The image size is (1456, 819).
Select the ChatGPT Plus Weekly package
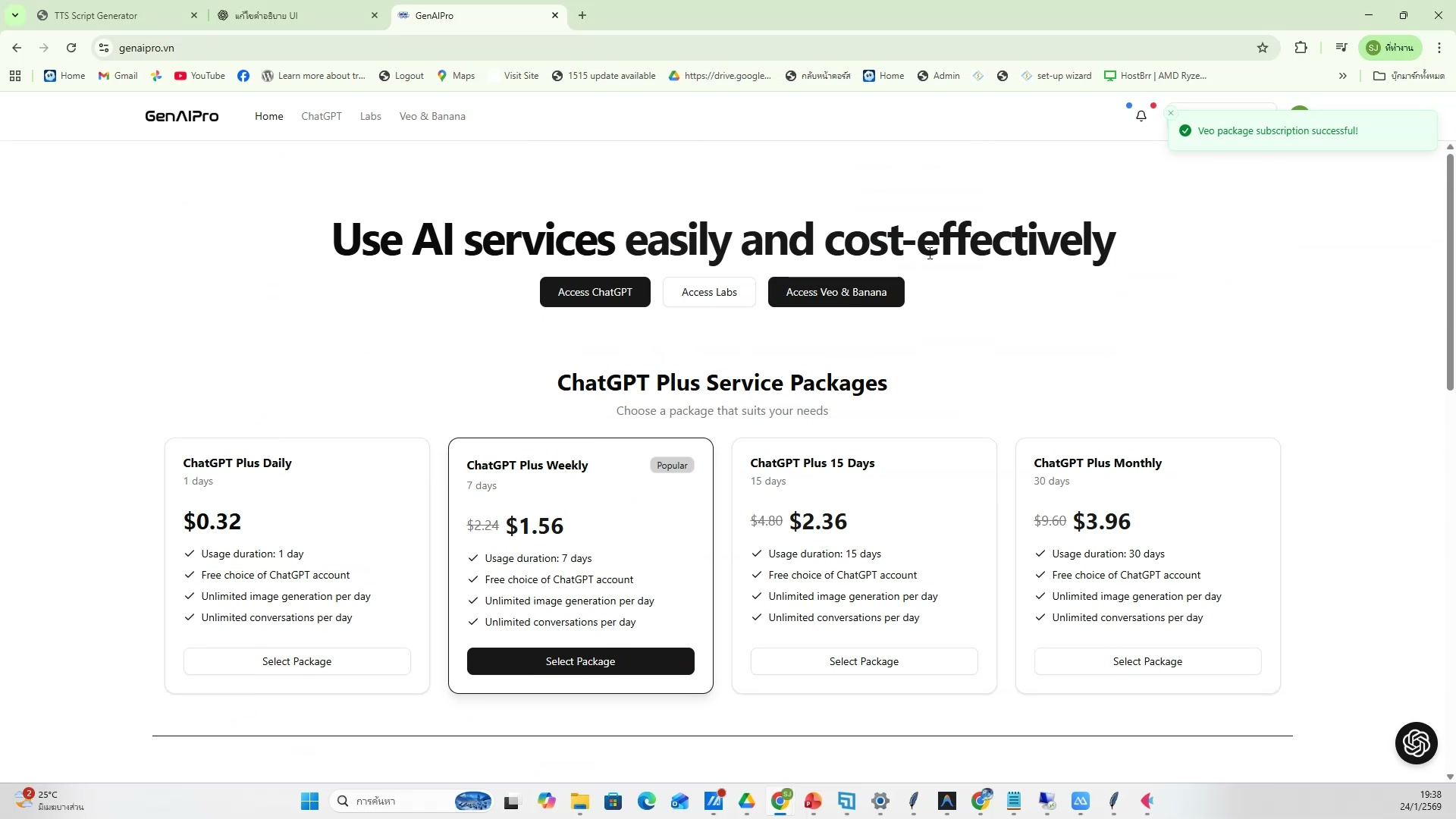pos(580,661)
